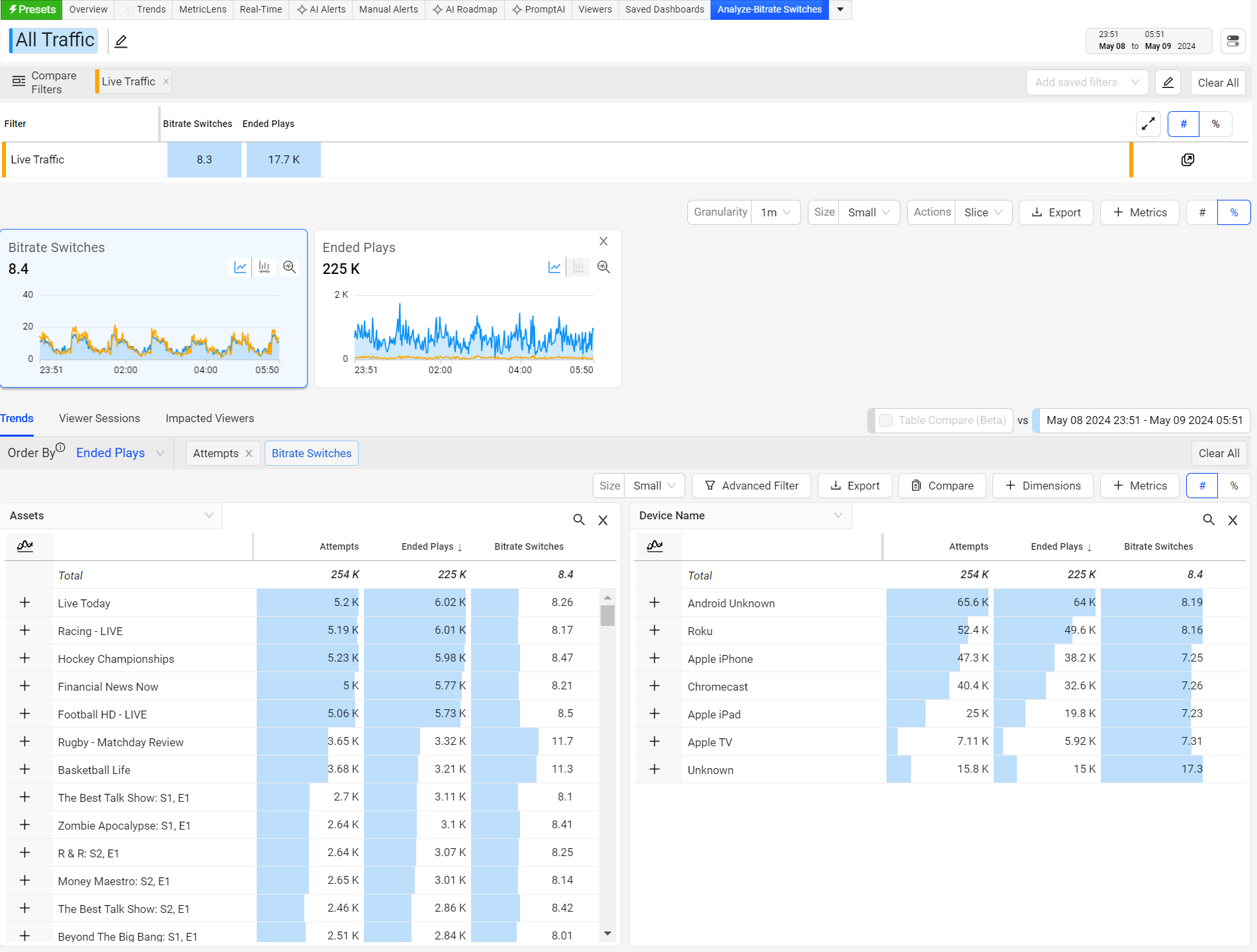
Task: Click Clear All in the filter bar
Action: pyautogui.click(x=1218, y=83)
